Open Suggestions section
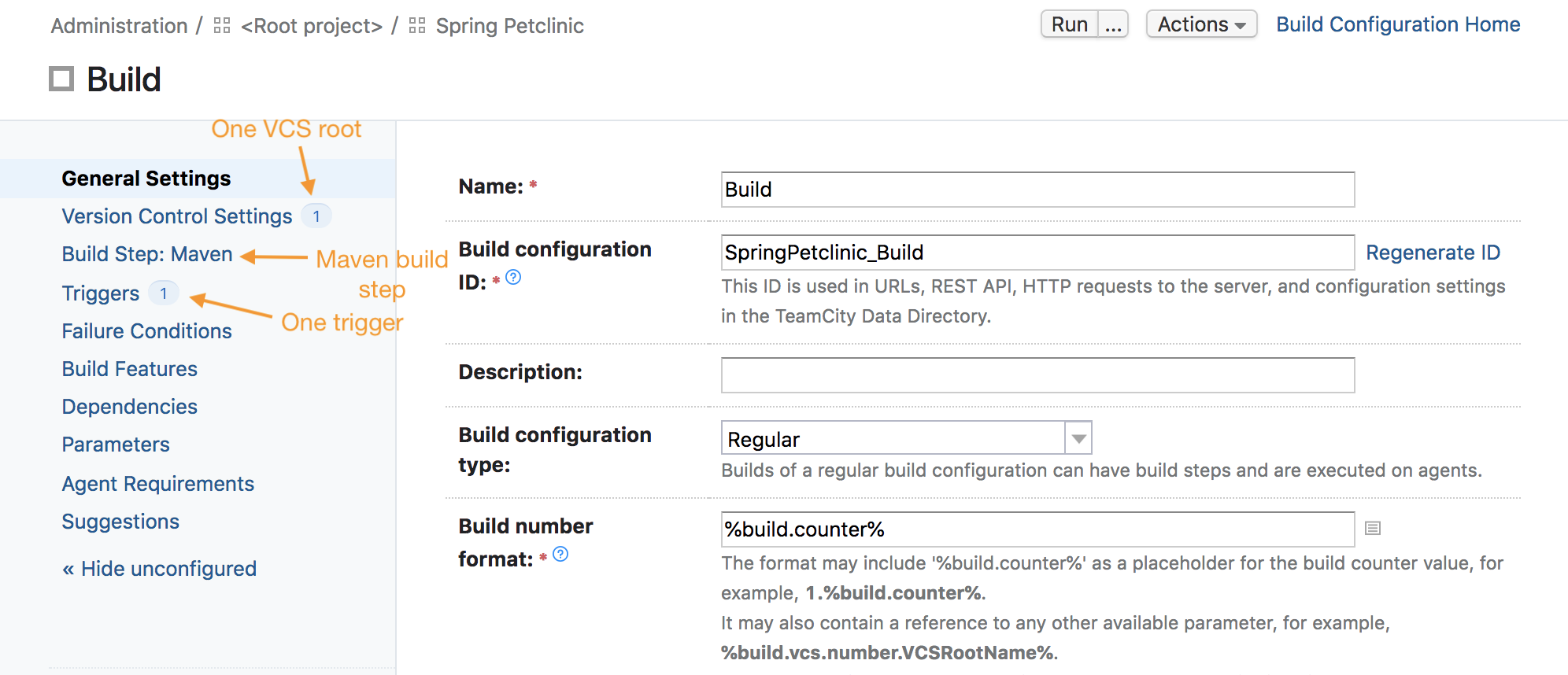Screen dimensions: 1568x675 coord(120,522)
